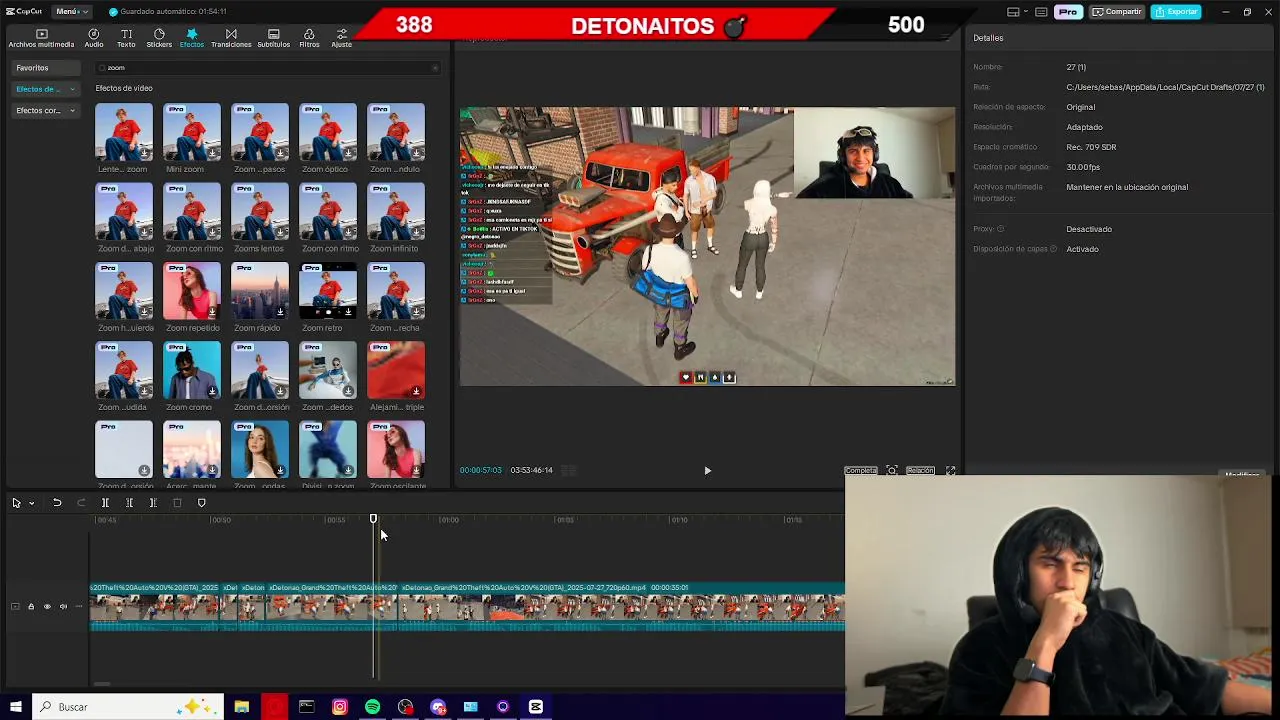
Task: Delete left of playhead
Action: 129,503
